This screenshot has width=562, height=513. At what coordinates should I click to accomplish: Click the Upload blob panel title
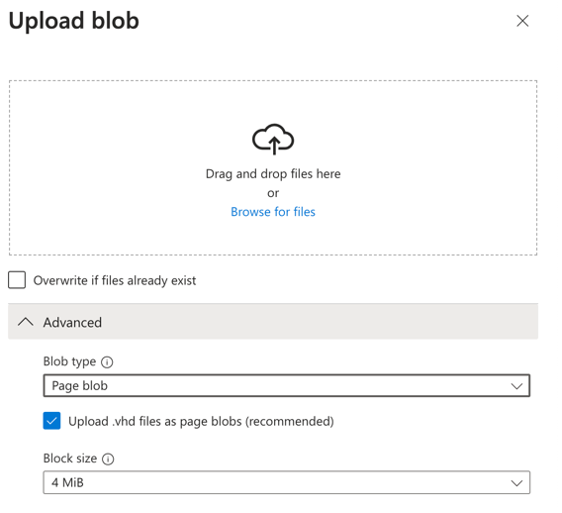(x=74, y=21)
